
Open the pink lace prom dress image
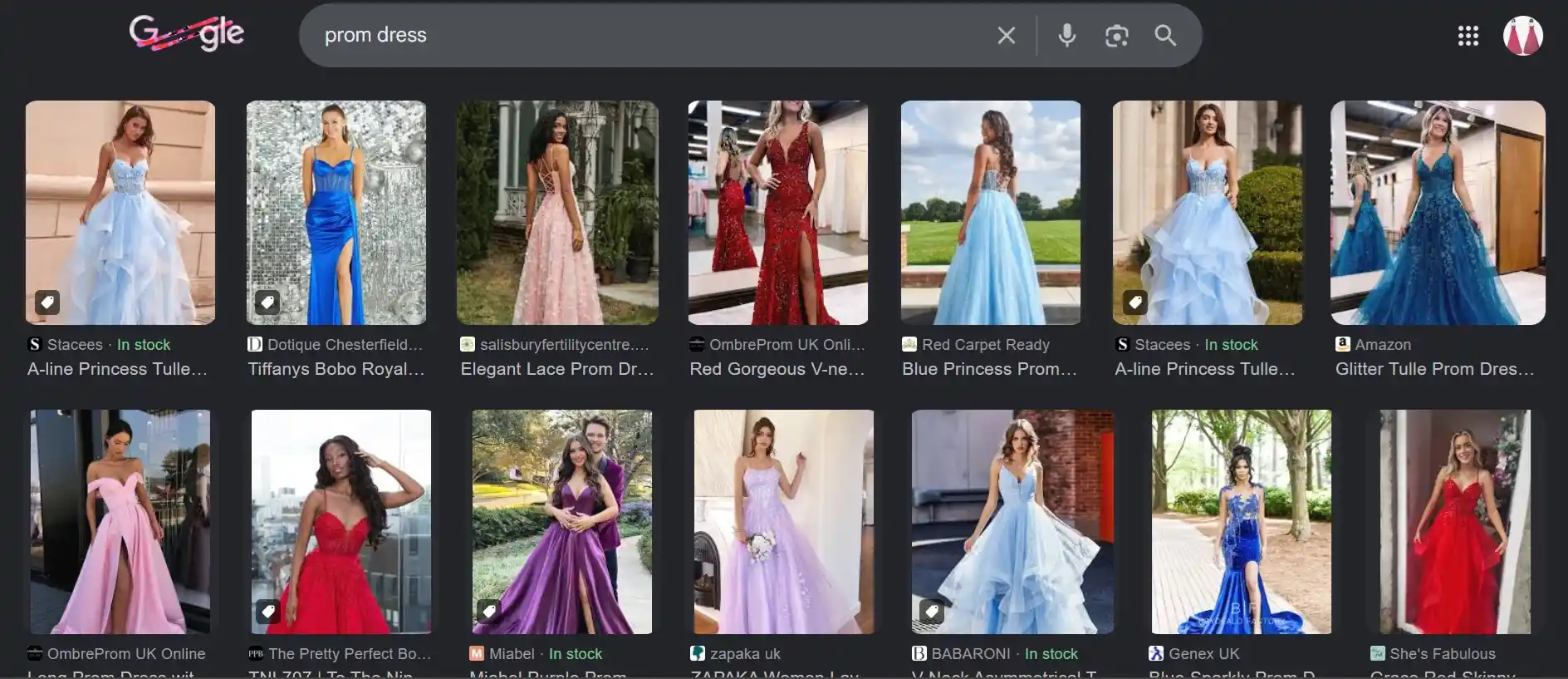557,213
